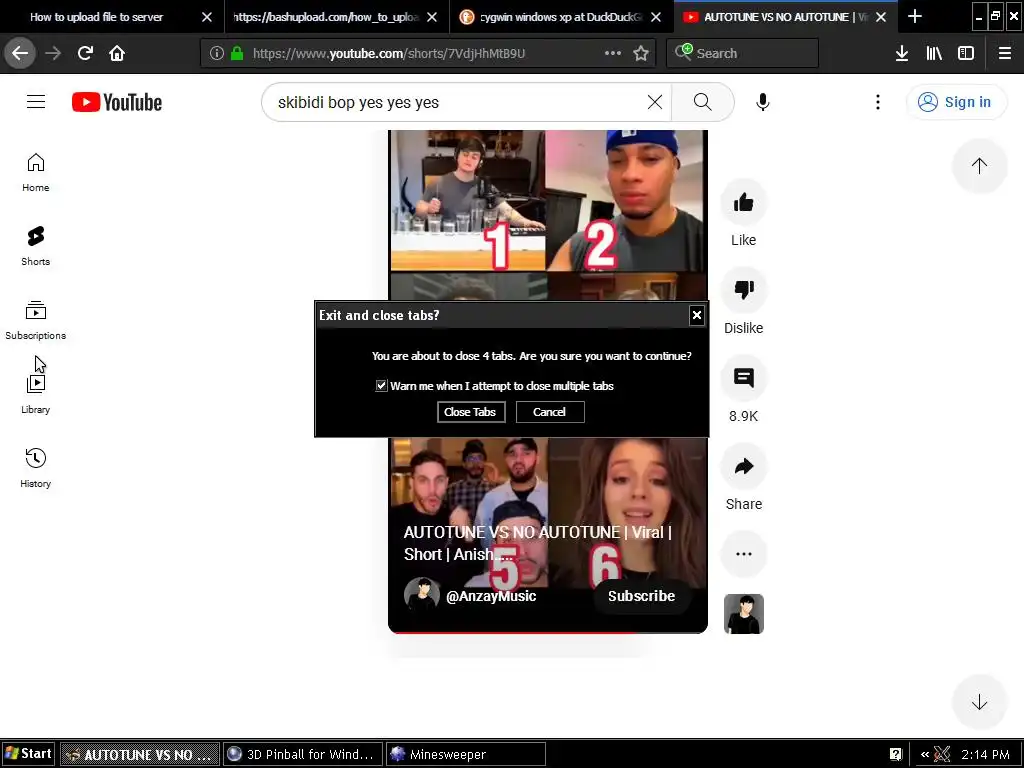The width and height of the screenshot is (1024, 768).
Task: Close the AUTOTUNE YouTube tab
Action: (881, 17)
